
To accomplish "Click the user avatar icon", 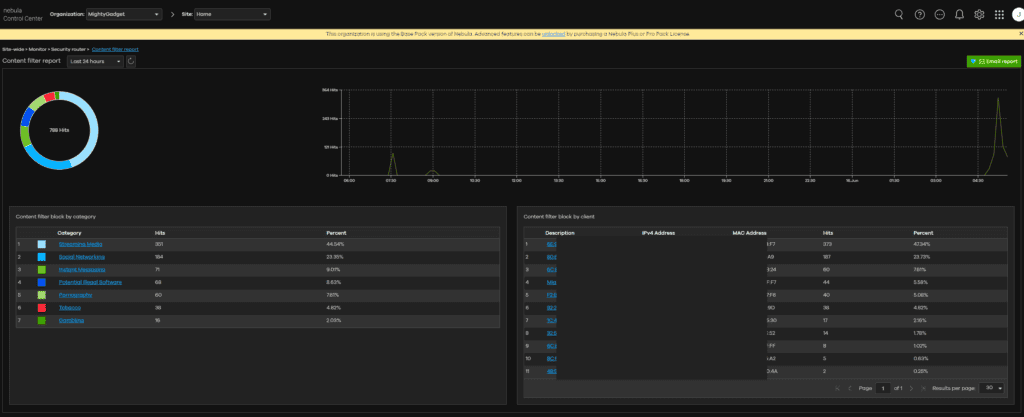I will point(1017,14).
